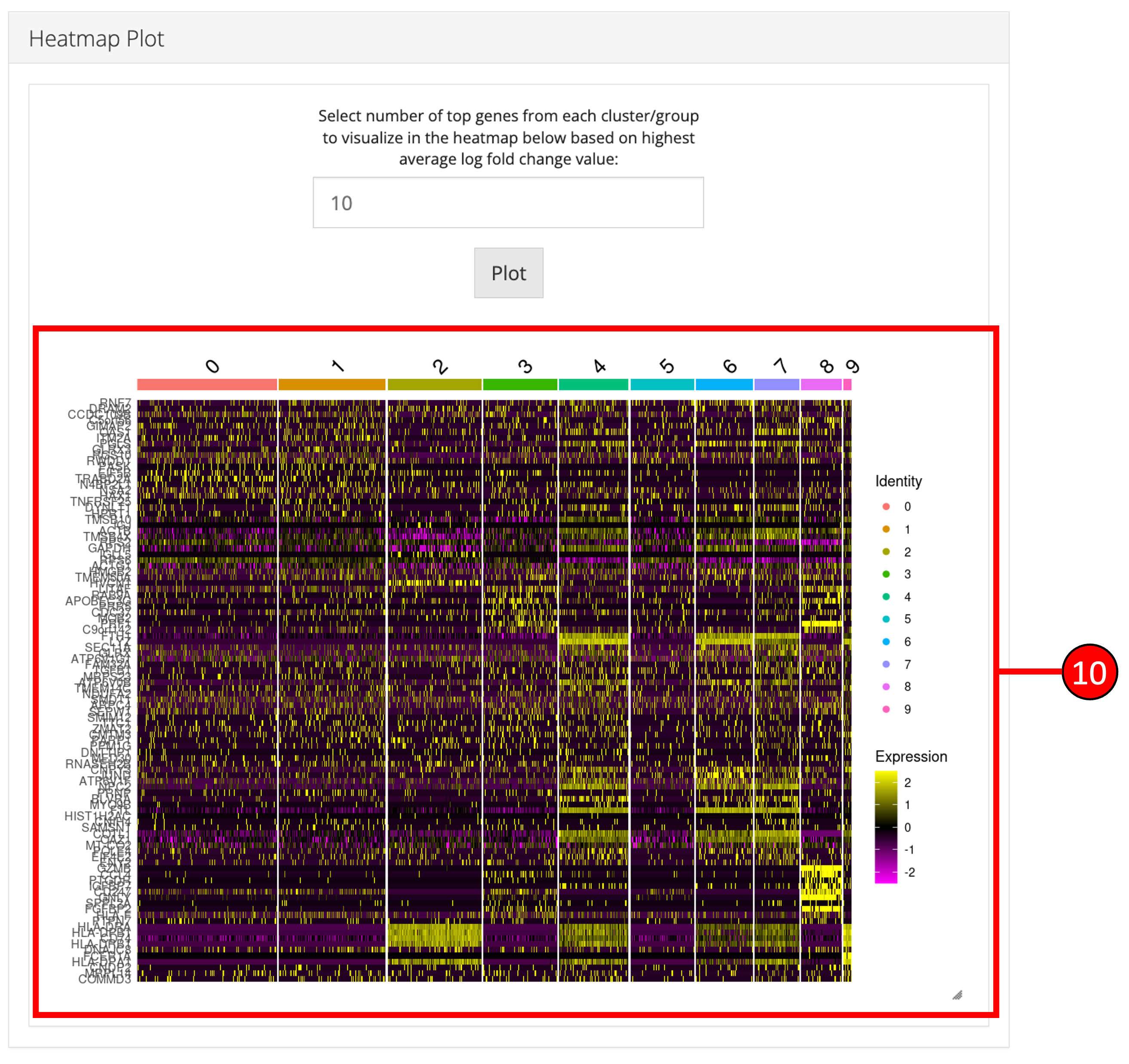Click the teal-green cluster 4 color bar

(x=593, y=384)
